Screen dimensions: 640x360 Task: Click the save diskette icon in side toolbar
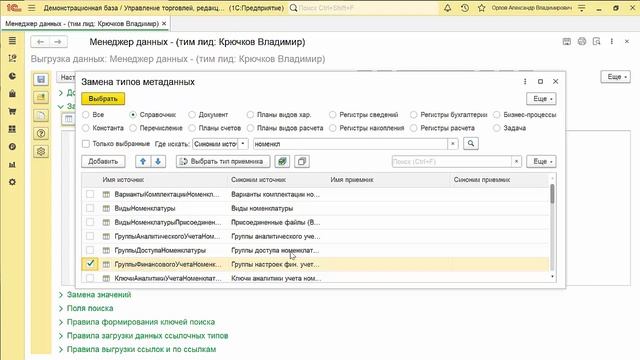[41, 79]
